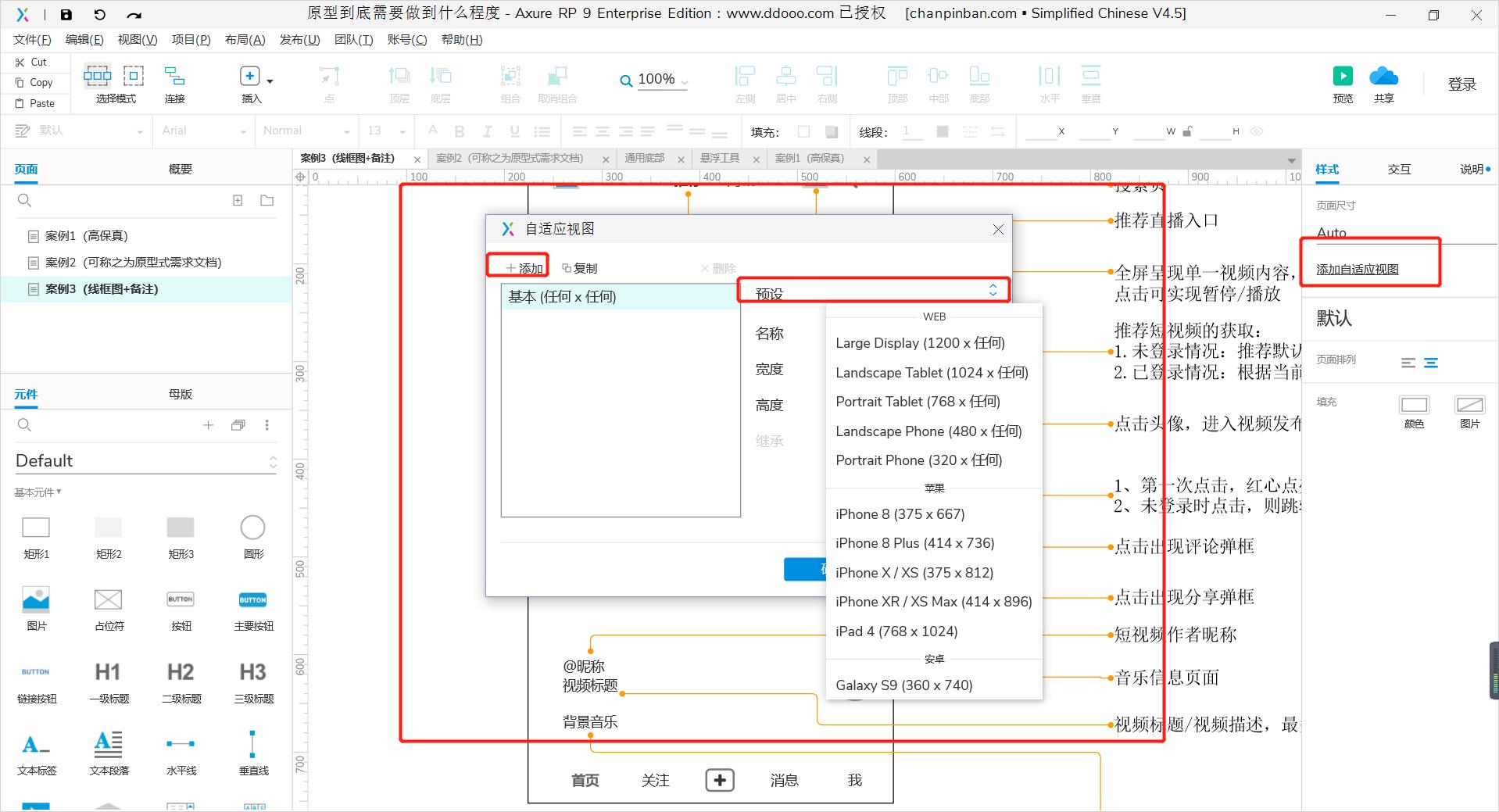The width and height of the screenshot is (1499, 812).
Task: Click the Undo arrow icon
Action: tap(99, 14)
